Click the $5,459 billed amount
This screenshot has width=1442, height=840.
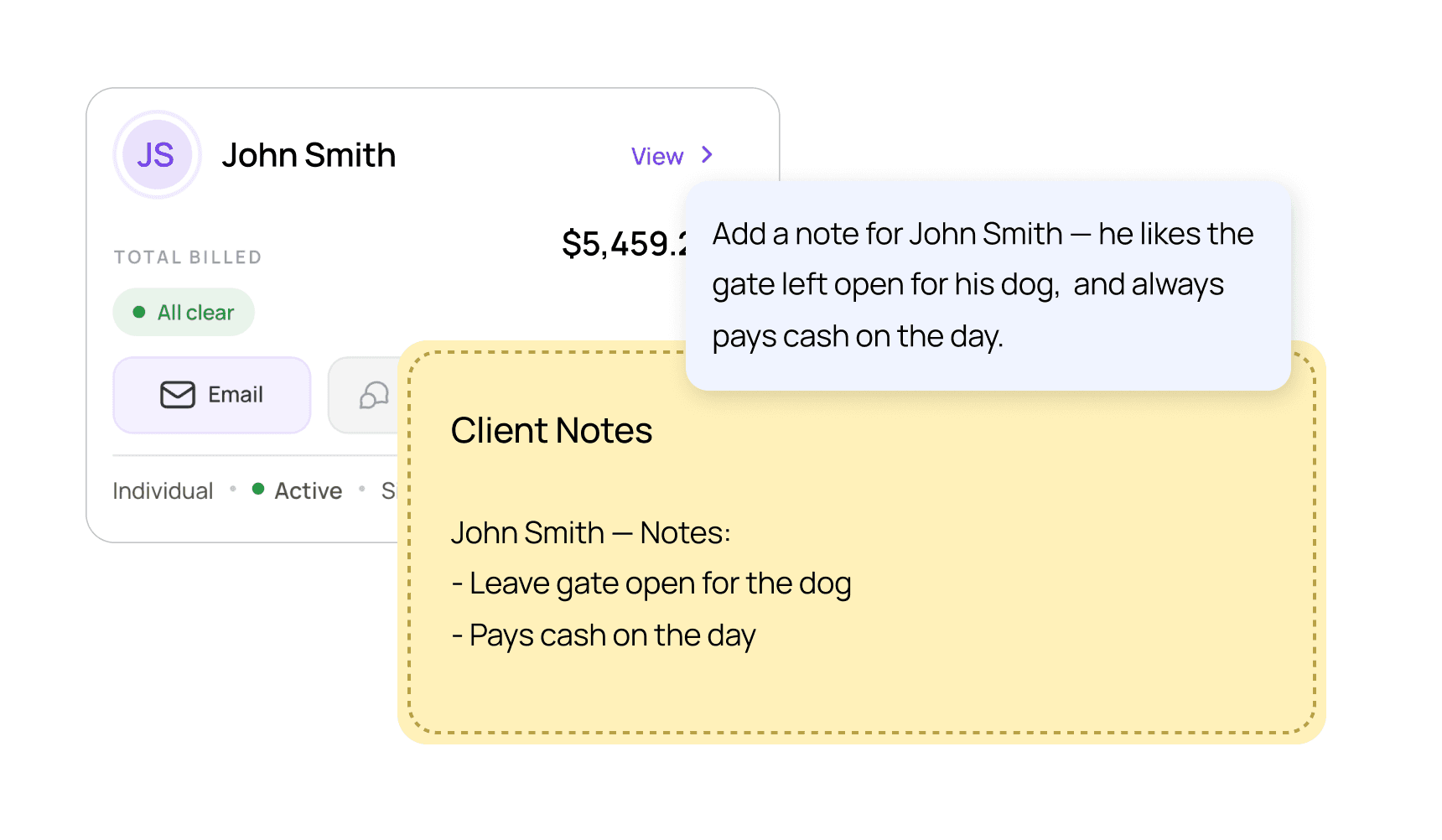[624, 244]
